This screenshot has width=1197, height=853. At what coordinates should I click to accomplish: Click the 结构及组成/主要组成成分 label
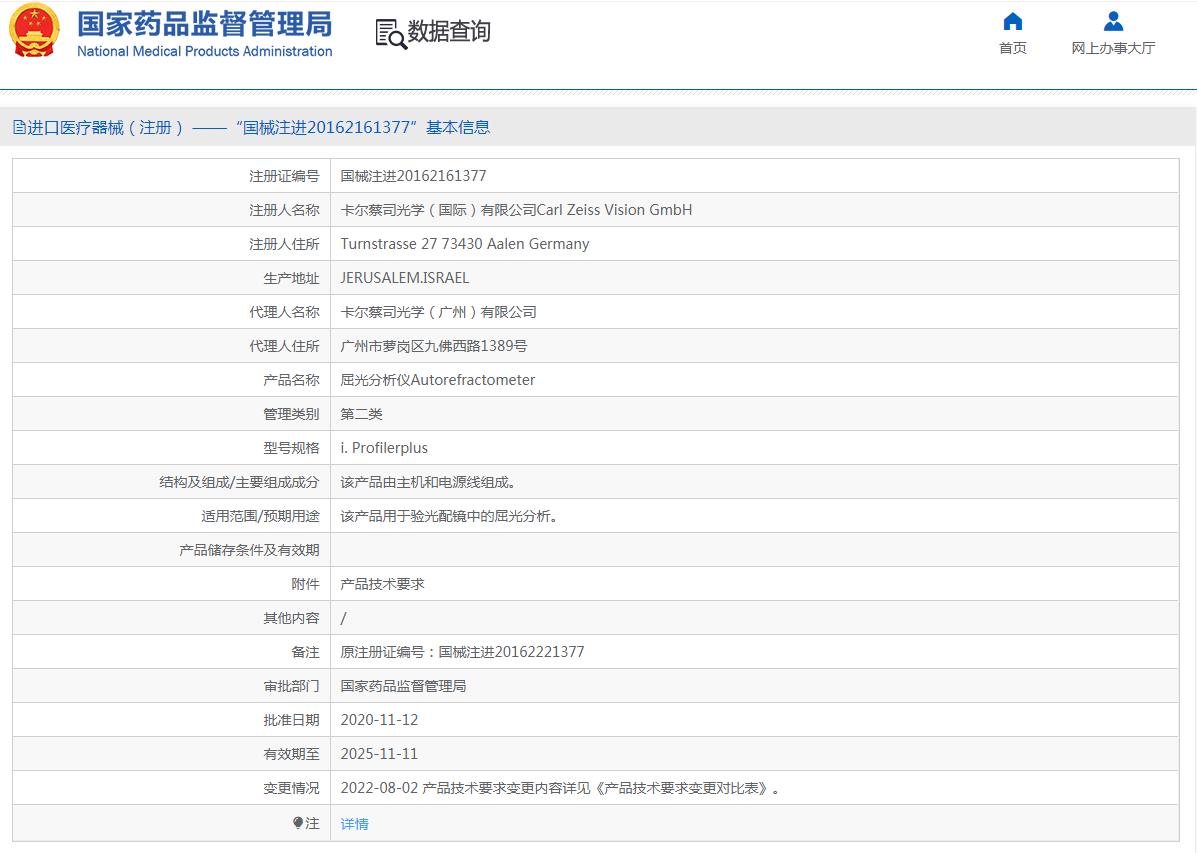239,482
